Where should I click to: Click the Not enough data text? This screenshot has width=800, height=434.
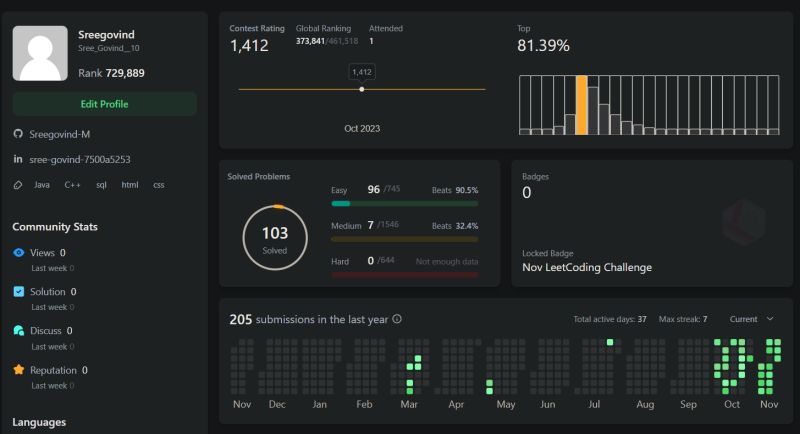[x=447, y=262]
